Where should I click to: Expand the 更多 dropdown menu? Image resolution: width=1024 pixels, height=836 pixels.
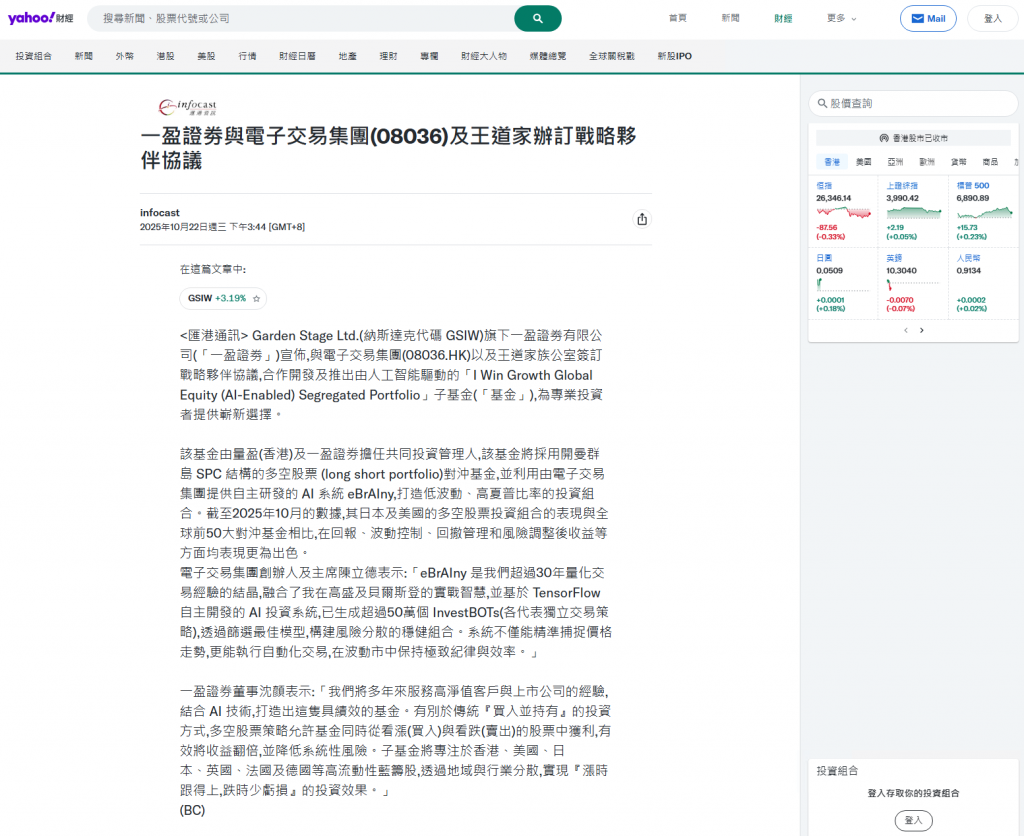click(842, 18)
